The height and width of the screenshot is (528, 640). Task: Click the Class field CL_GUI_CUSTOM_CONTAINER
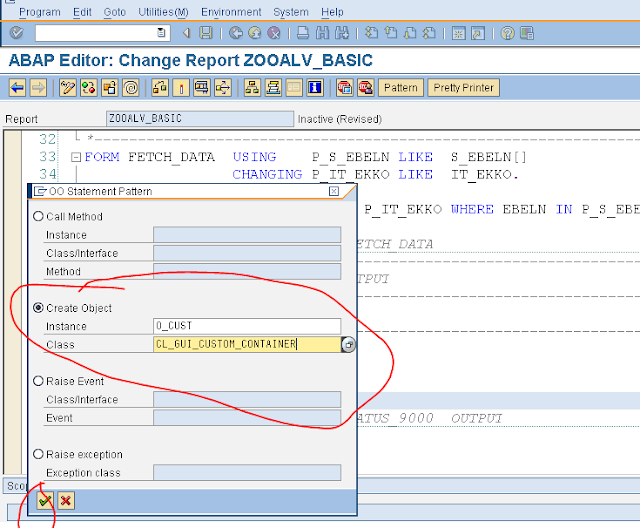pyautogui.click(x=247, y=345)
